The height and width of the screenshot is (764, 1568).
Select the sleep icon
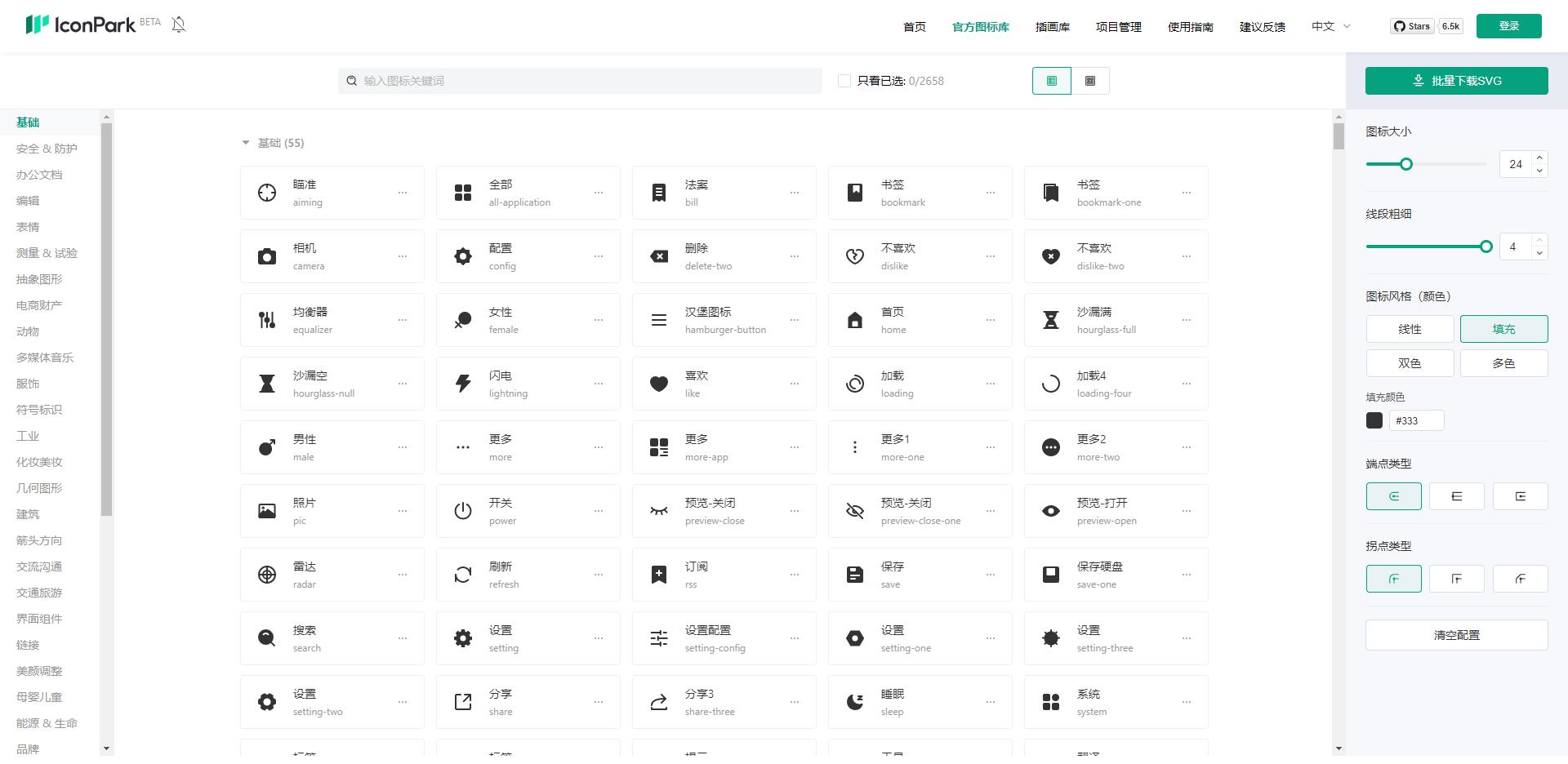click(x=920, y=701)
